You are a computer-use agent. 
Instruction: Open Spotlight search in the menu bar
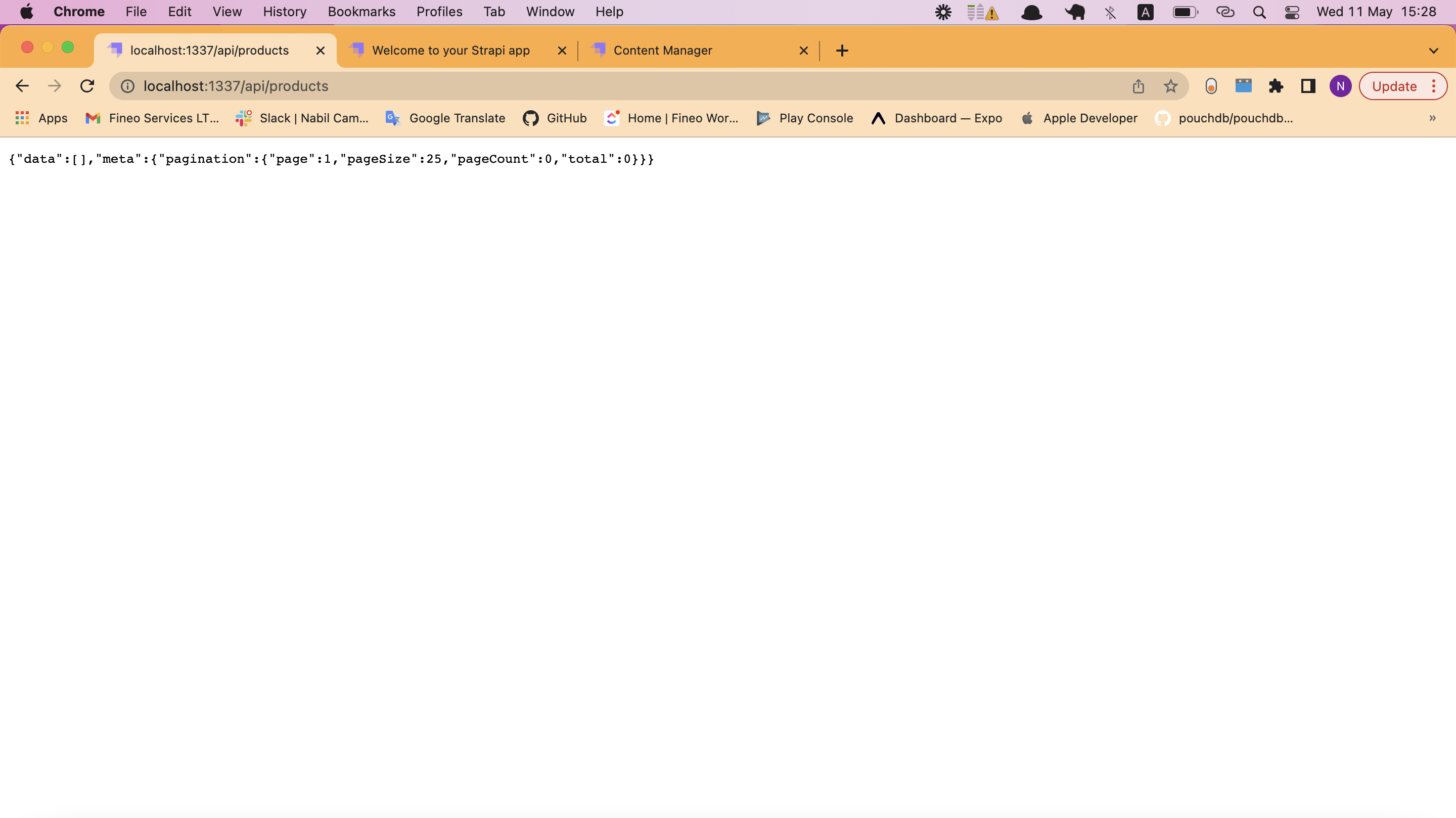(1259, 12)
